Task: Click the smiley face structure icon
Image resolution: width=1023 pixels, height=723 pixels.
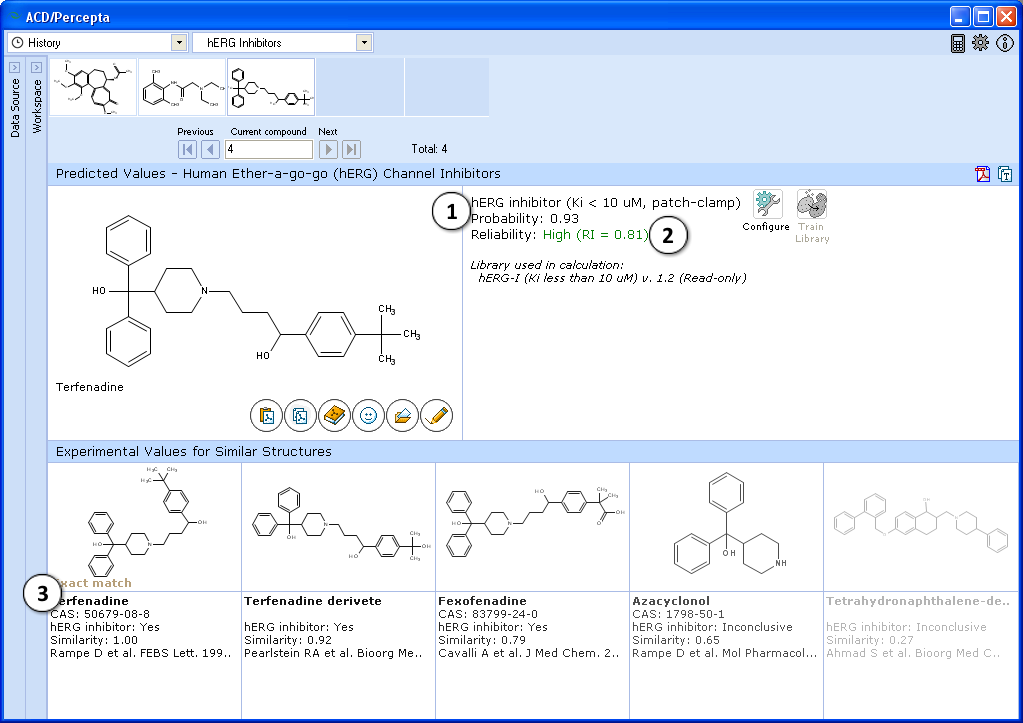Action: (368, 415)
